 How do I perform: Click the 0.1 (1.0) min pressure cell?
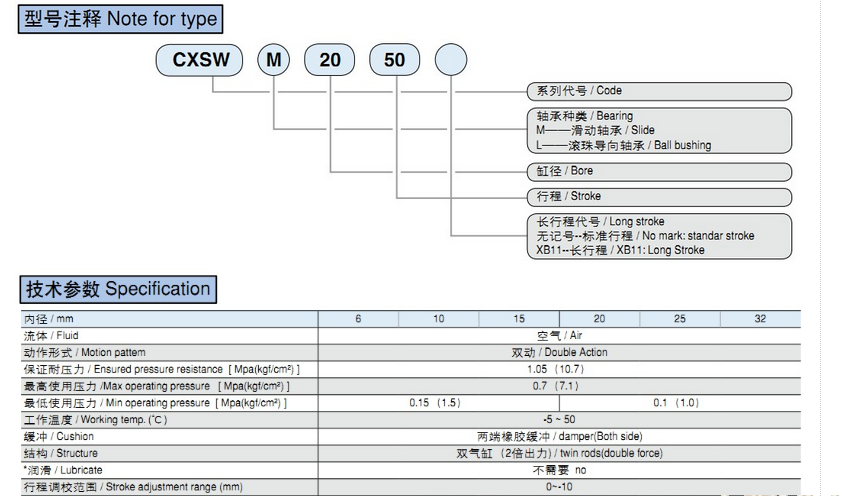tap(679, 403)
